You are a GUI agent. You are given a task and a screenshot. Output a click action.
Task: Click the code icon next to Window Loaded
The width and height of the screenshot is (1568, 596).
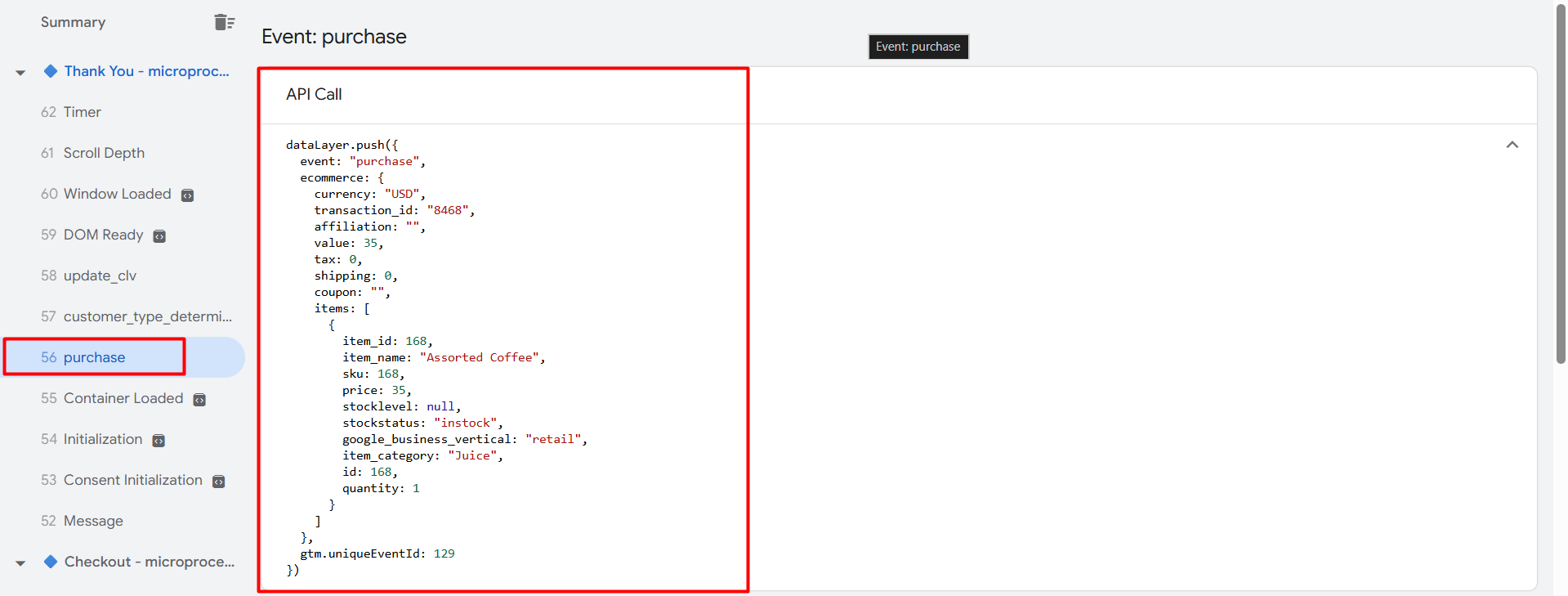[x=187, y=195]
